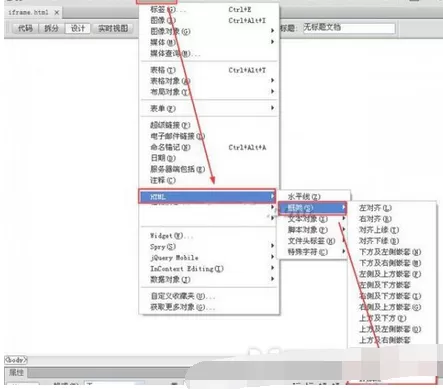Viewport: 443px width, 389px height.
Task: Choose 右对齐(R) frame option
Action: point(392,219)
